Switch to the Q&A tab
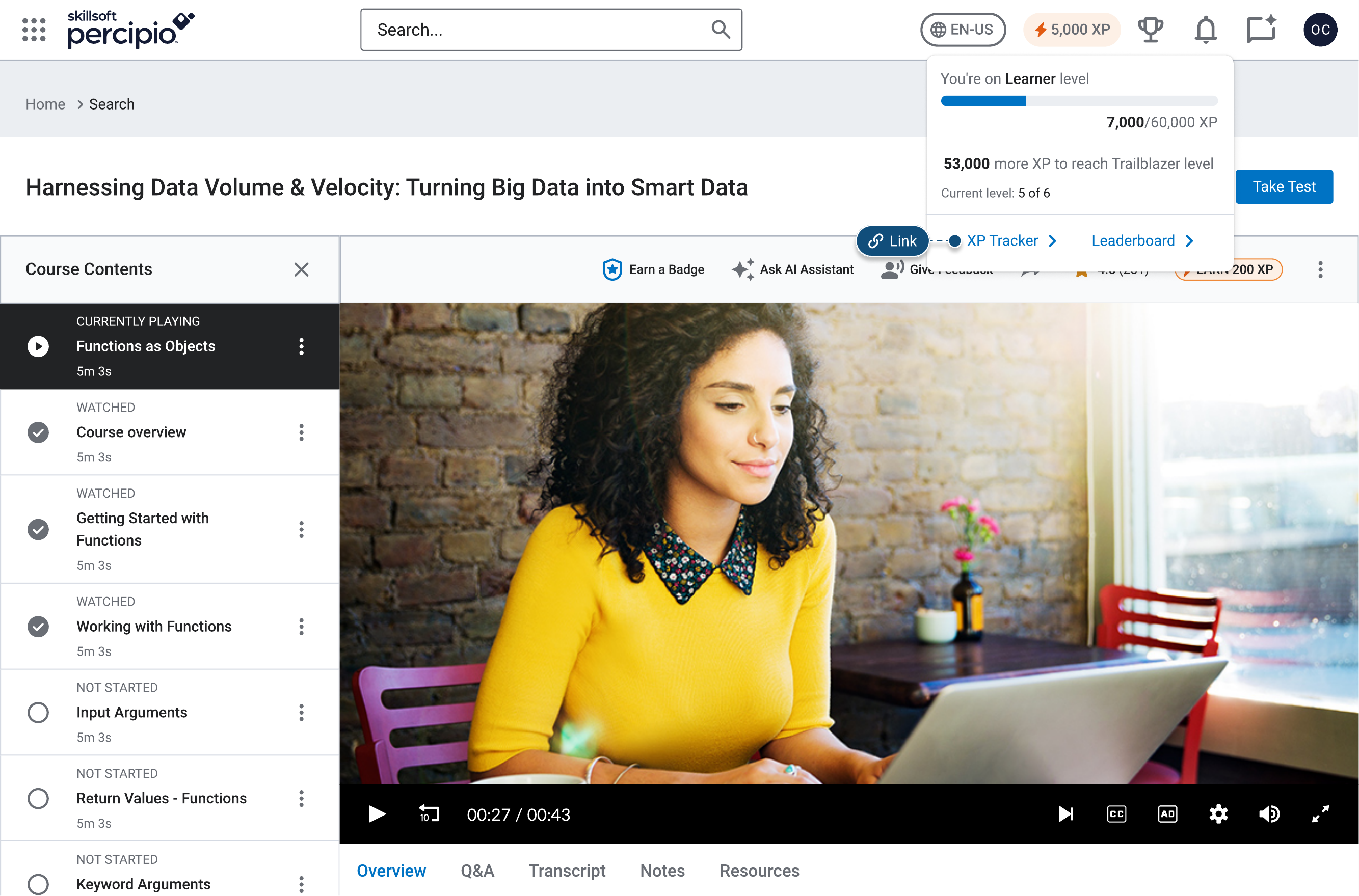Screen dimensions: 1359x896 (x=477, y=871)
